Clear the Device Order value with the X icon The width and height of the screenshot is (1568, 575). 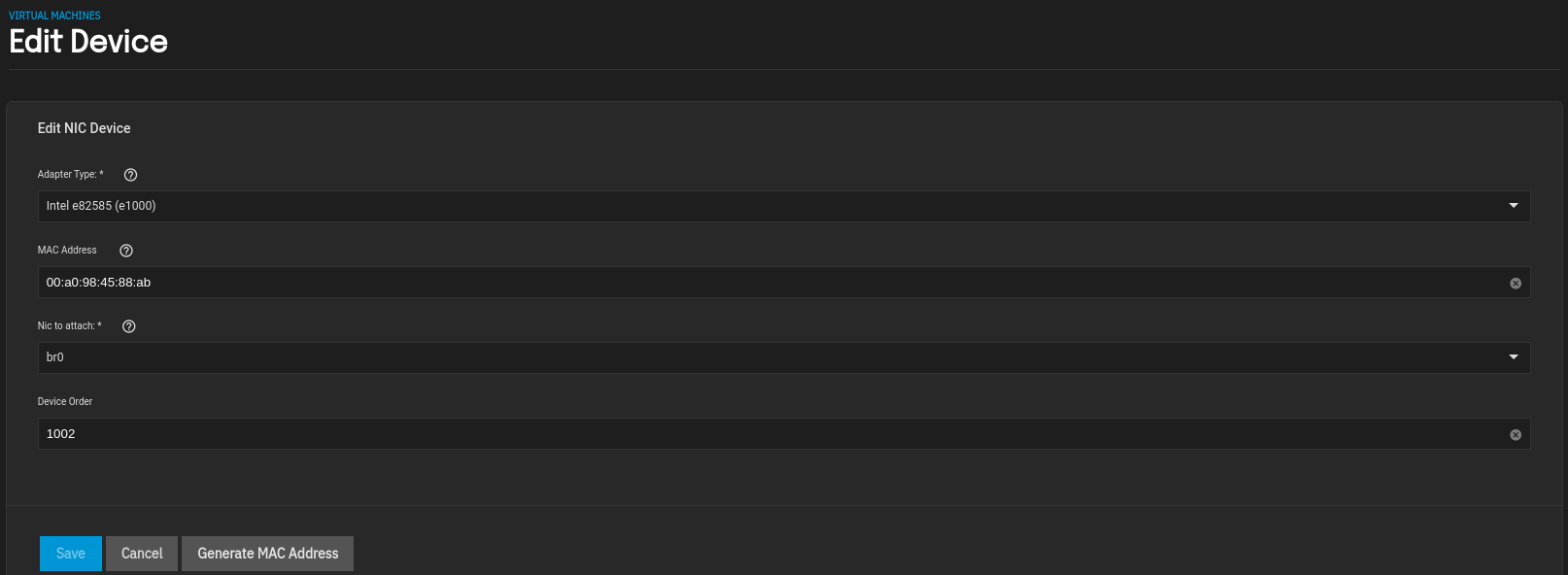click(1516, 435)
